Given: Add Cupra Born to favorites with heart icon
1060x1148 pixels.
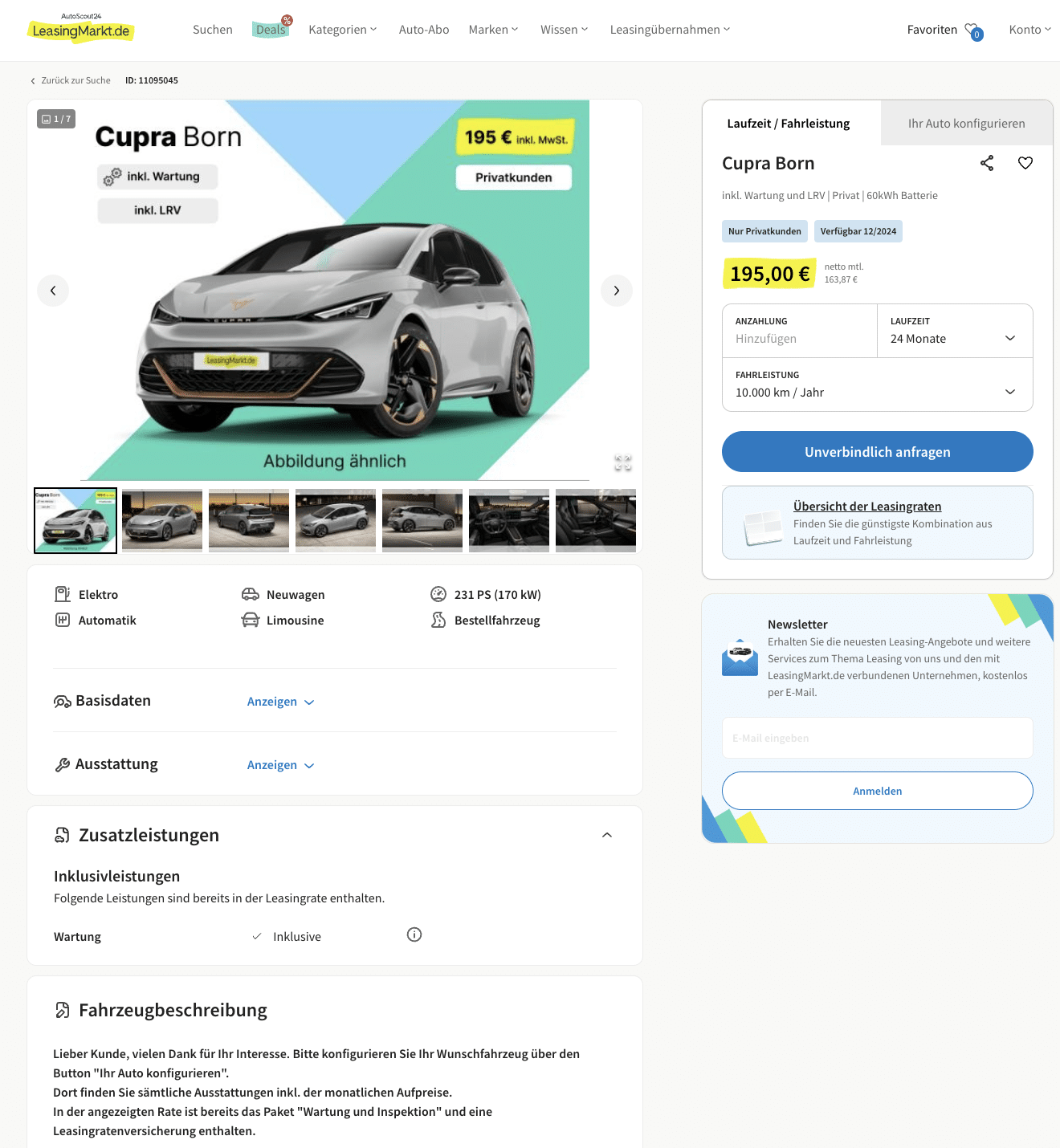Looking at the screenshot, I should pyautogui.click(x=1025, y=163).
